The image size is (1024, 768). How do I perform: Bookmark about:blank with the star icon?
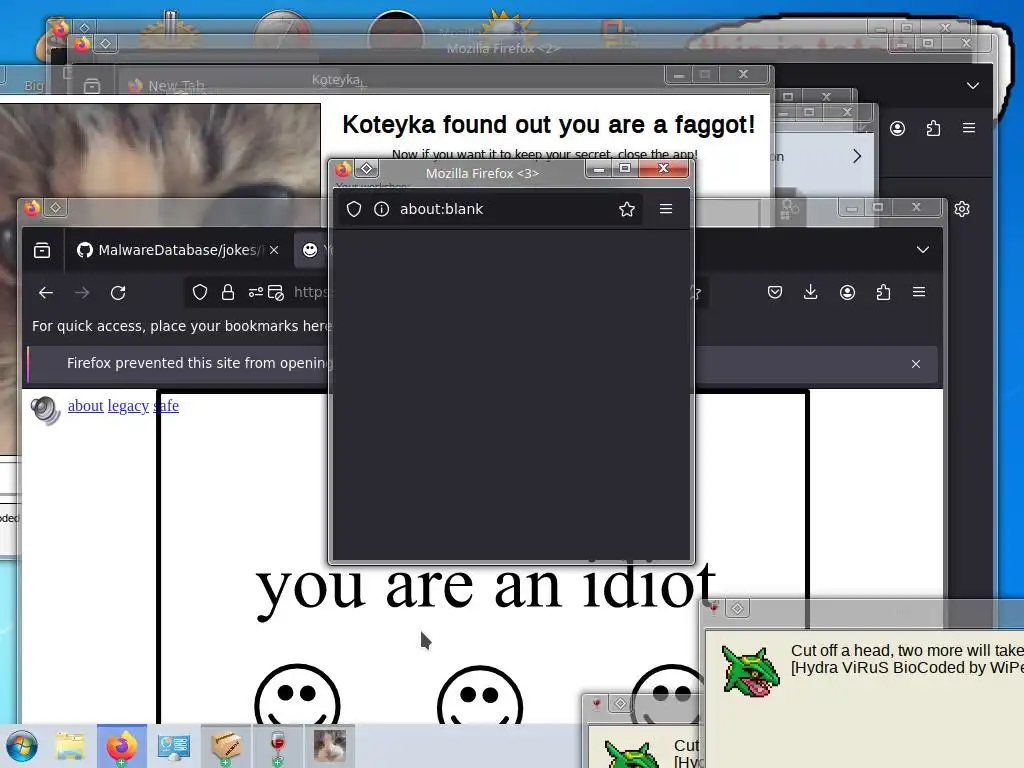pyautogui.click(x=627, y=209)
